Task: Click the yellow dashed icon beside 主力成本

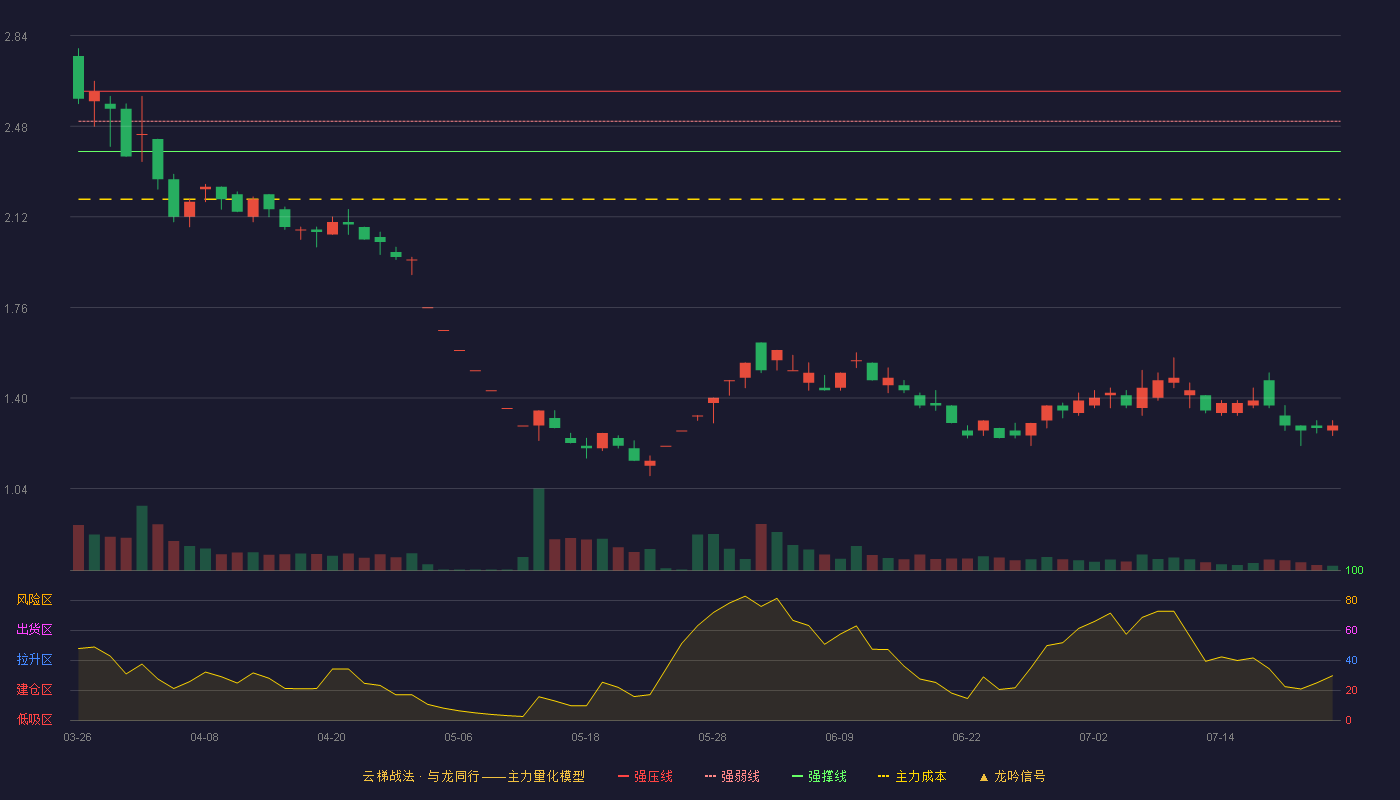Action: point(883,776)
